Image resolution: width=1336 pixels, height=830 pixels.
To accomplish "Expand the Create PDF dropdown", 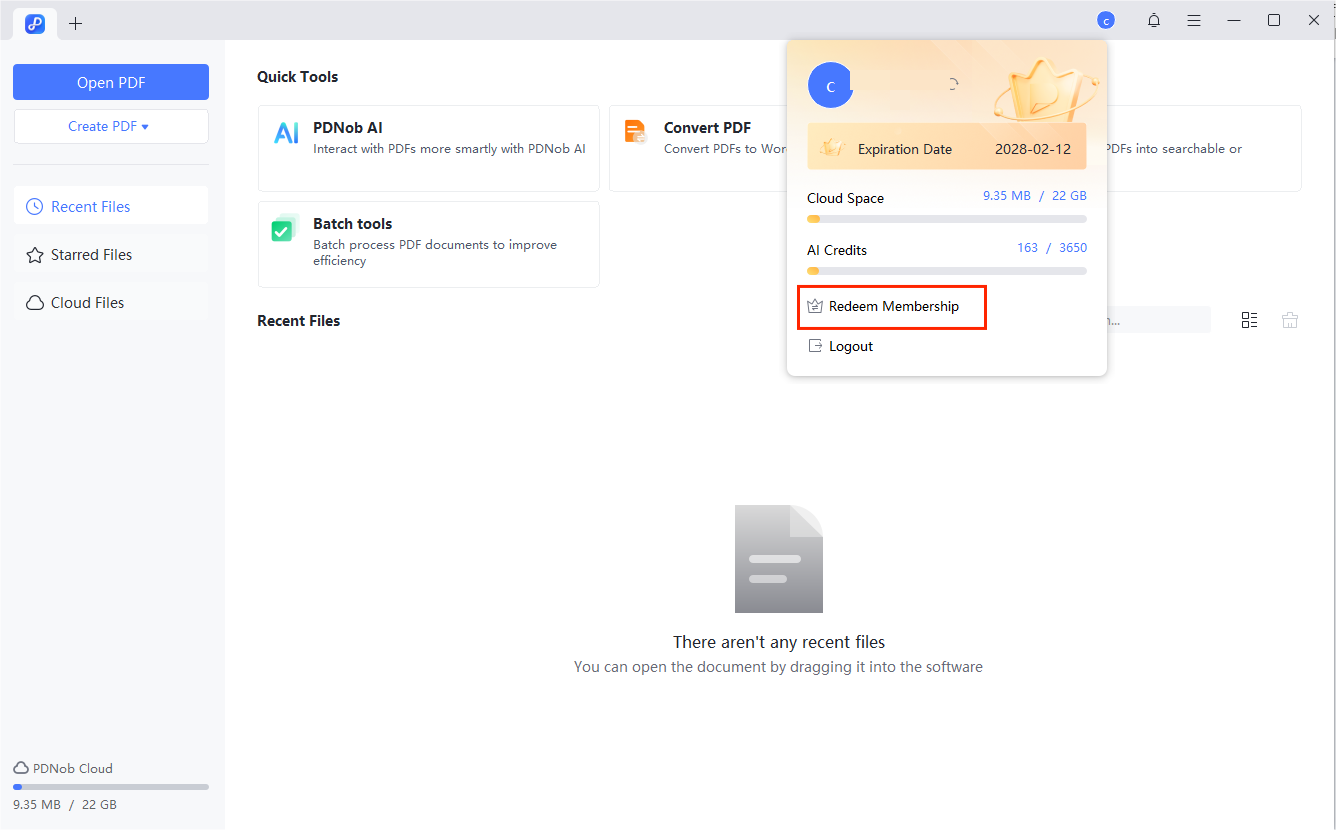I will [x=111, y=126].
